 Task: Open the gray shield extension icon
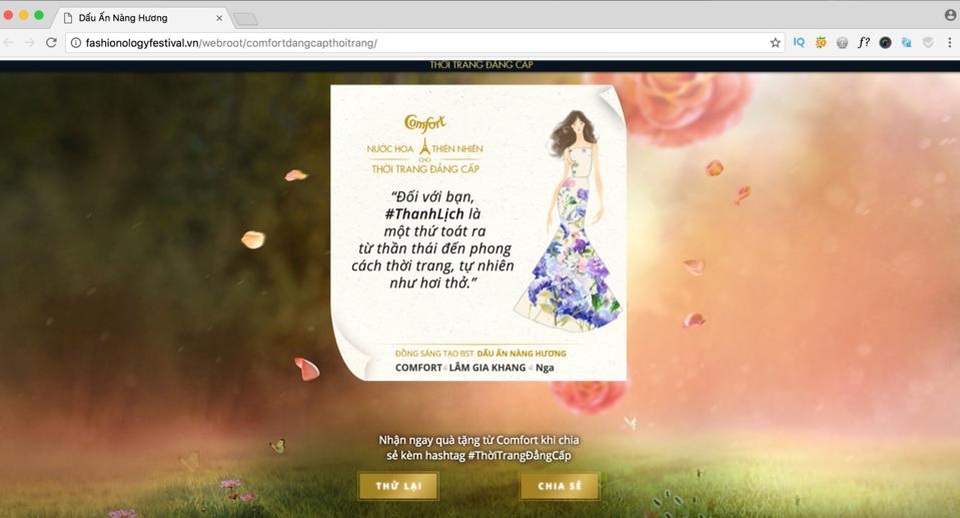pos(928,42)
